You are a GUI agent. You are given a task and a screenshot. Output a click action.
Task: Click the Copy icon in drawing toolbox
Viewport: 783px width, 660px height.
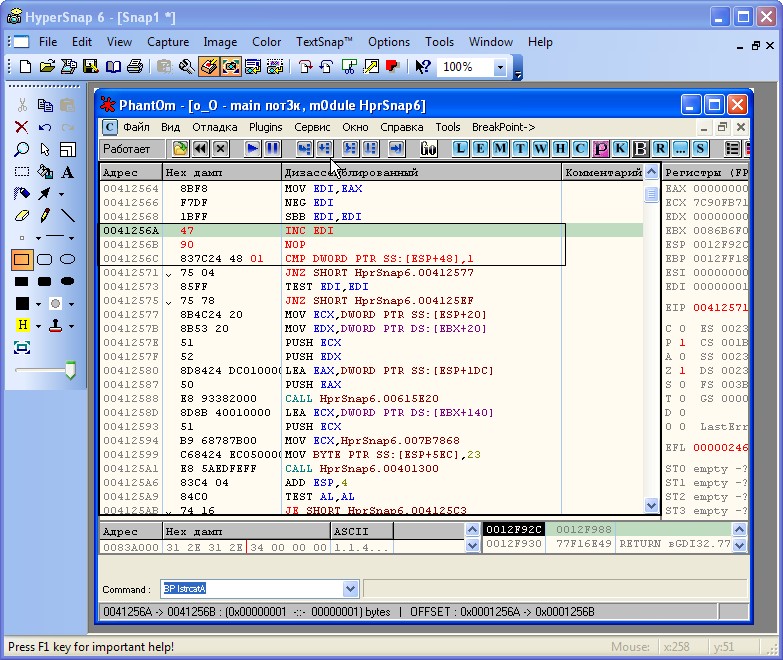click(x=45, y=105)
